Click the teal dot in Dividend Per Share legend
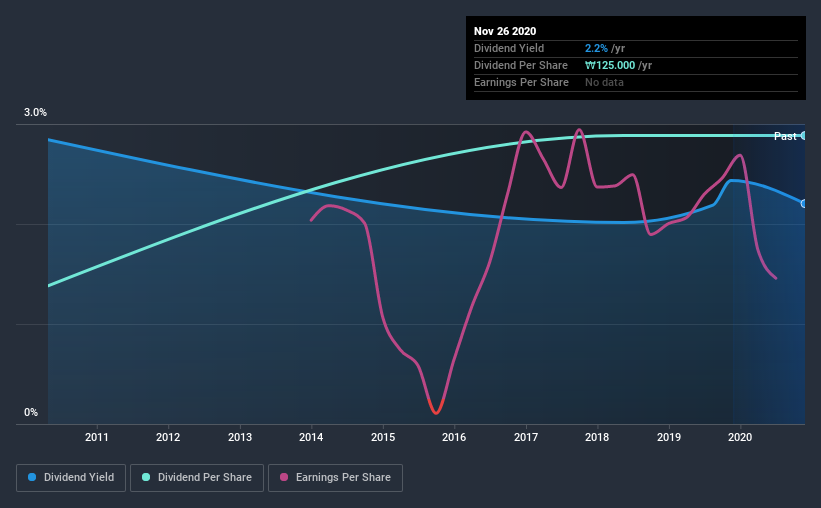Screen dimensions: 821x508 click(148, 478)
